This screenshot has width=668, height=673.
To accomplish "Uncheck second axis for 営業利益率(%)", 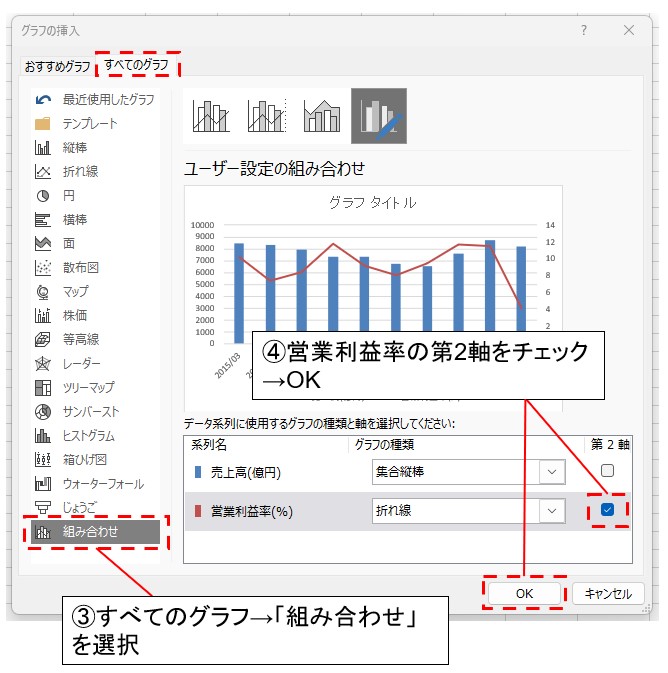I will (607, 510).
